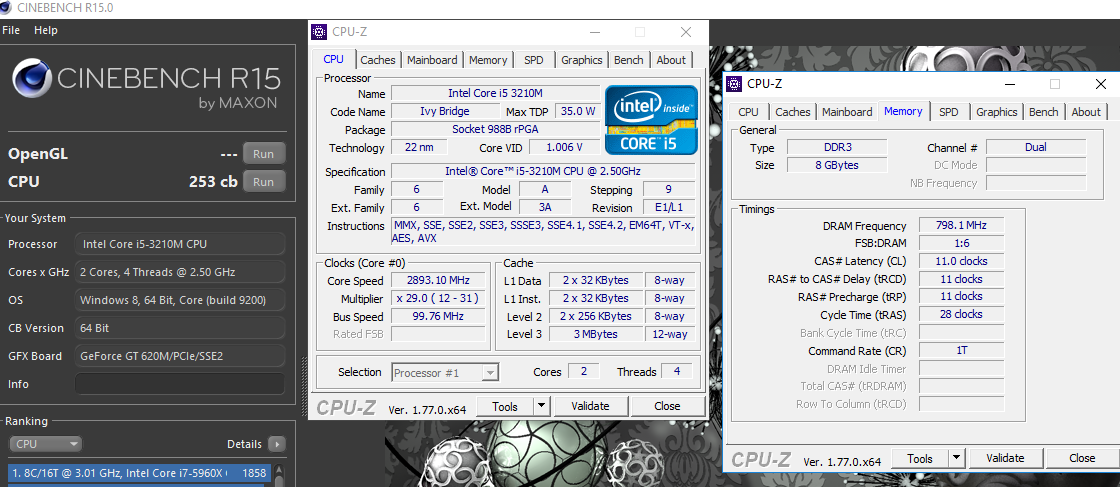Switch to the Graphics tab in right CPU-Z
1120x487 pixels.
pos(996,112)
